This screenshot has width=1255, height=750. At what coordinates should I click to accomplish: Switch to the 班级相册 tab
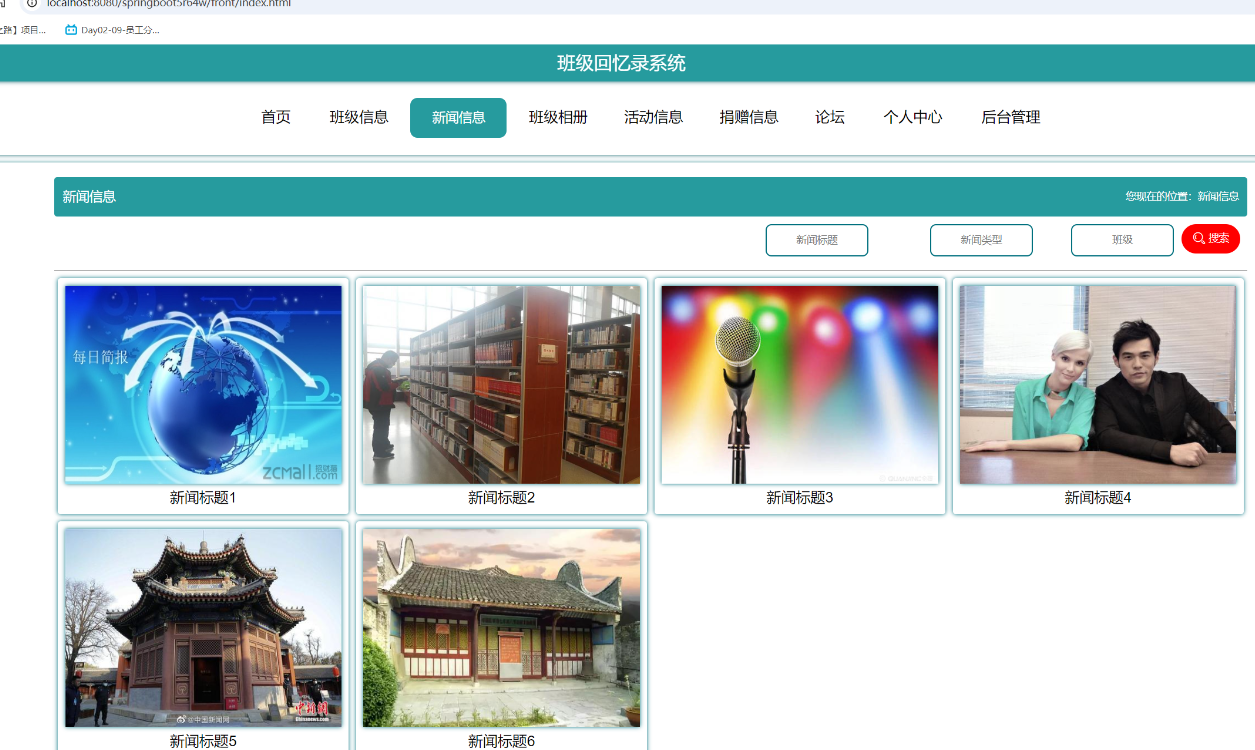[558, 117]
